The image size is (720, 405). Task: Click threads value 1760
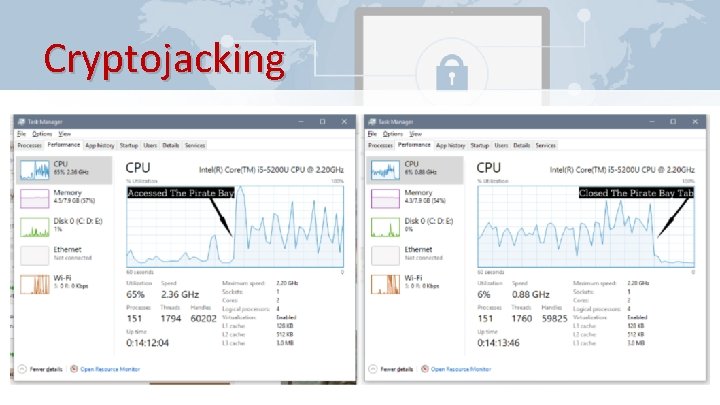click(522, 319)
